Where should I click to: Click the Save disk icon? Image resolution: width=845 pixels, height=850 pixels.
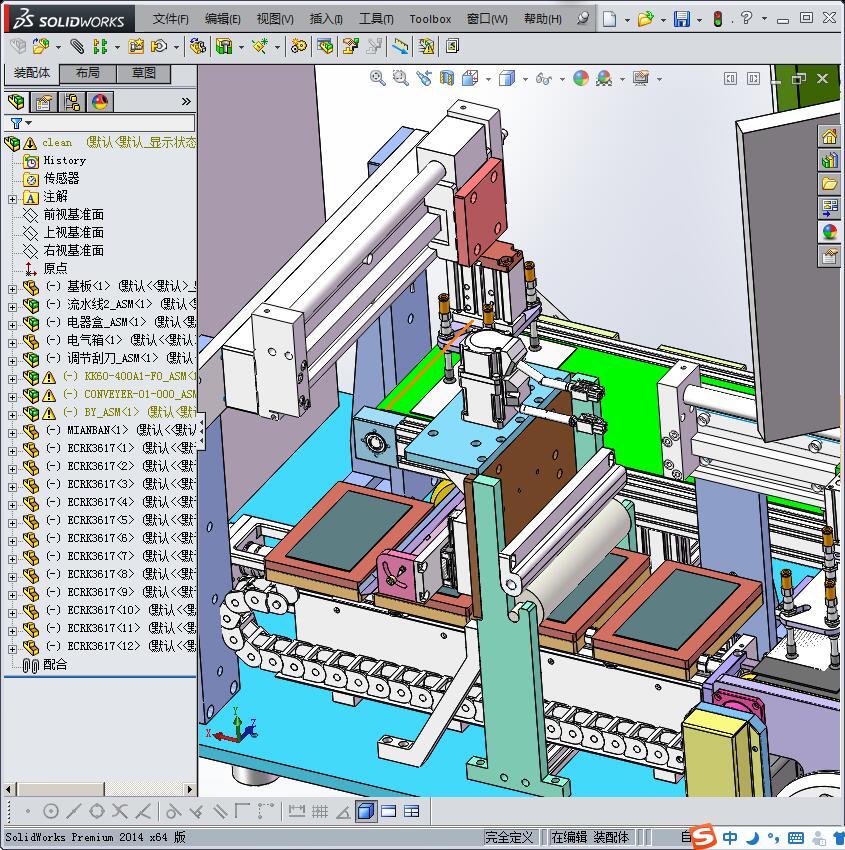pos(681,19)
